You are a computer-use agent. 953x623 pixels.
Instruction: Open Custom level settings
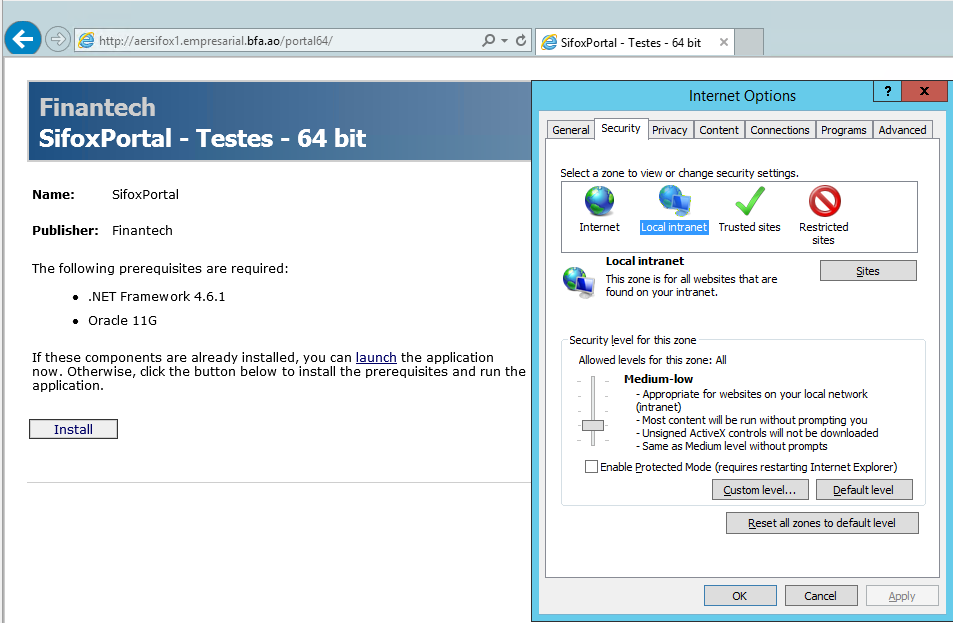pos(760,490)
